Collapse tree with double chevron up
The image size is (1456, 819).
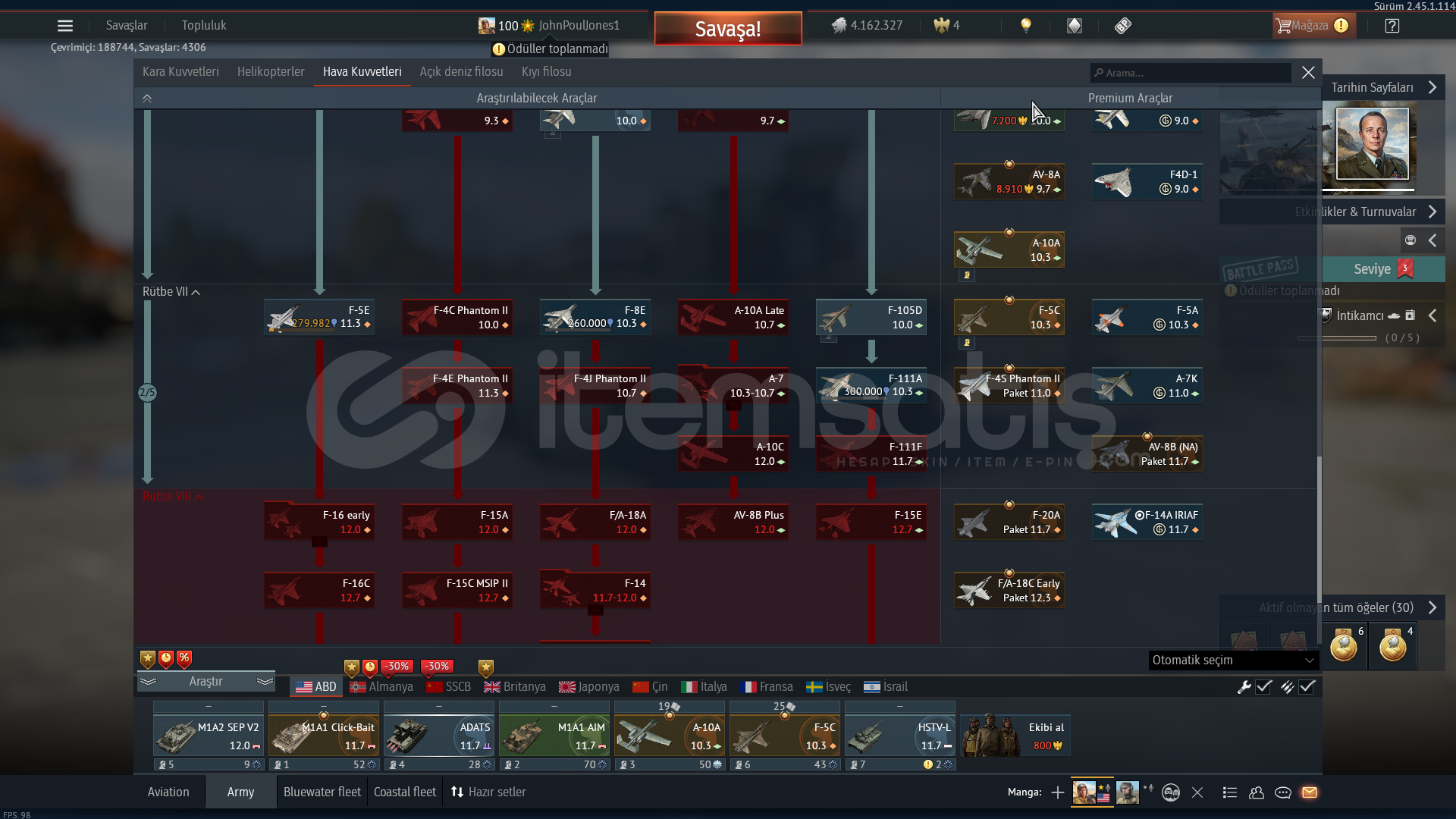(147, 99)
